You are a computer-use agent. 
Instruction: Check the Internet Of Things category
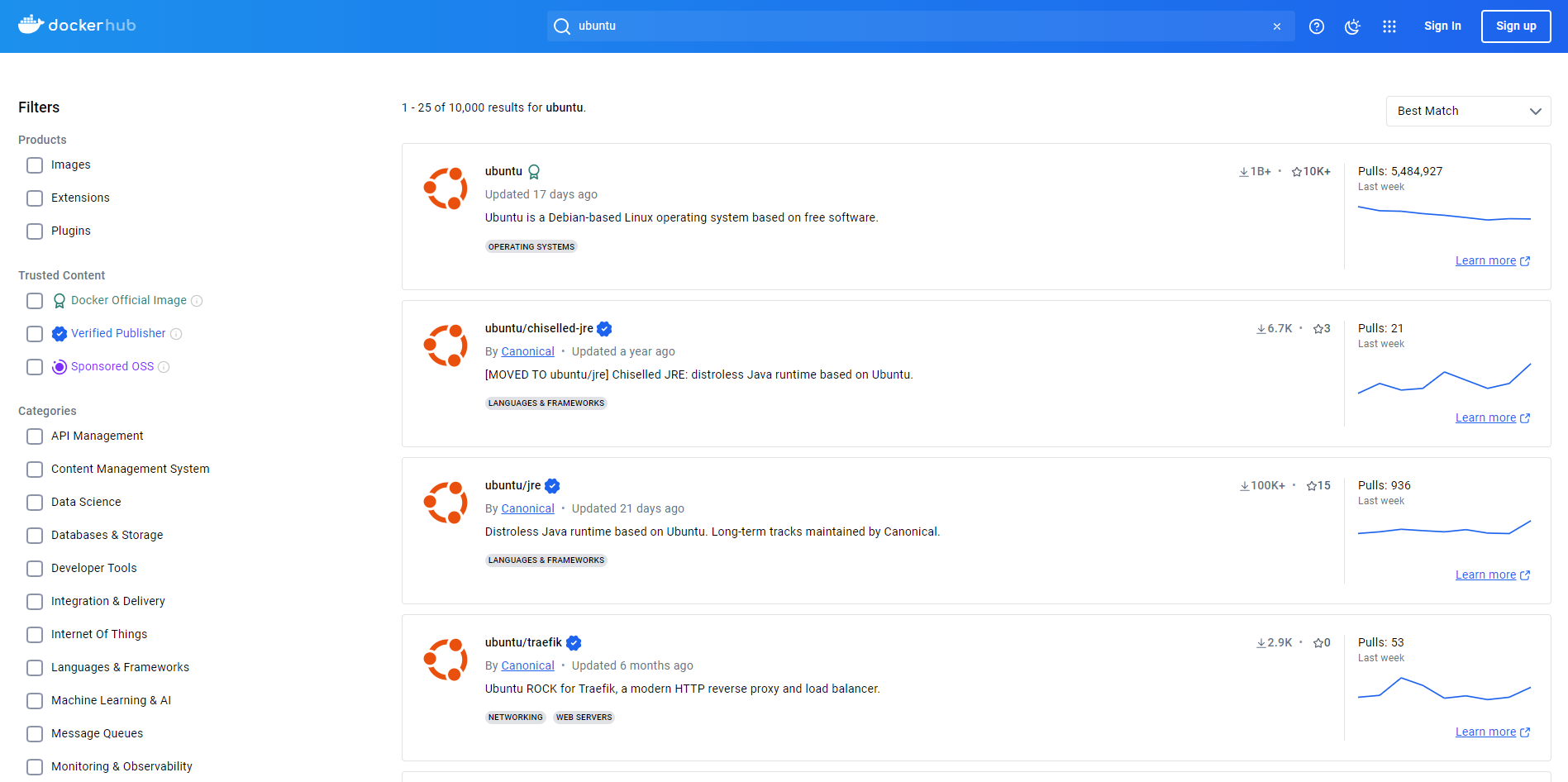35,635
